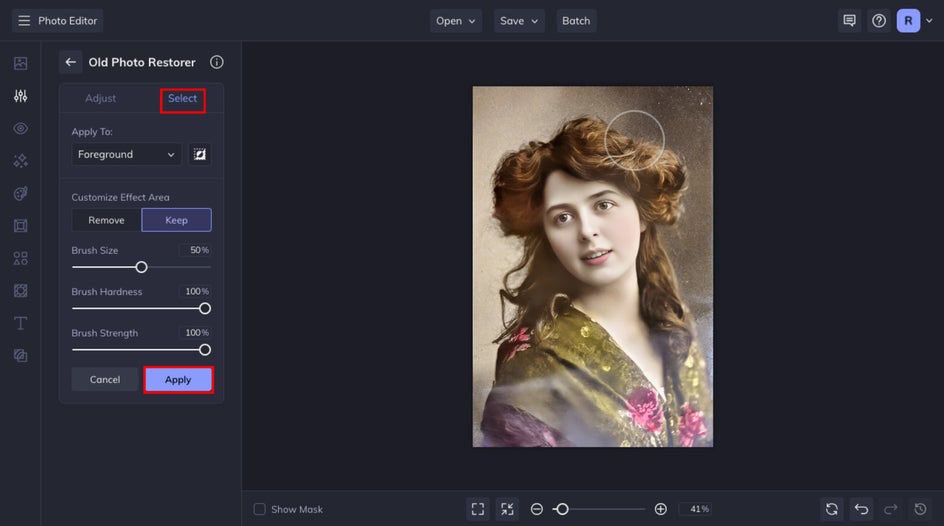Expand the Apply To Foreground dropdown
The width and height of the screenshot is (944, 526).
[126, 154]
